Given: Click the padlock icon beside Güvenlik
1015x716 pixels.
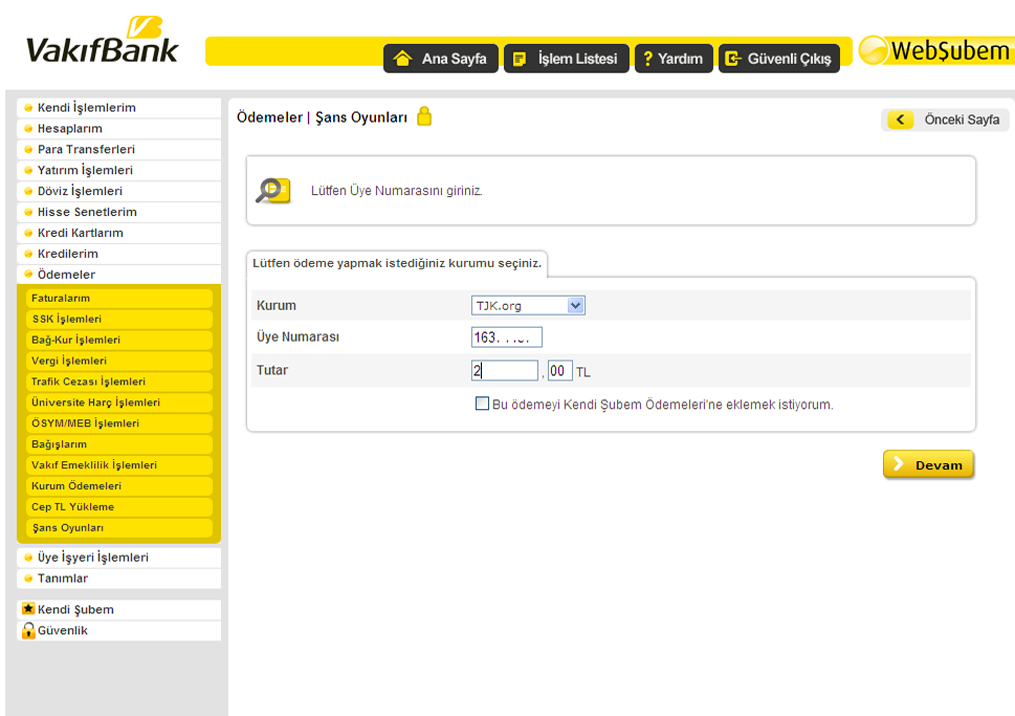Looking at the screenshot, I should pyautogui.click(x=28, y=630).
